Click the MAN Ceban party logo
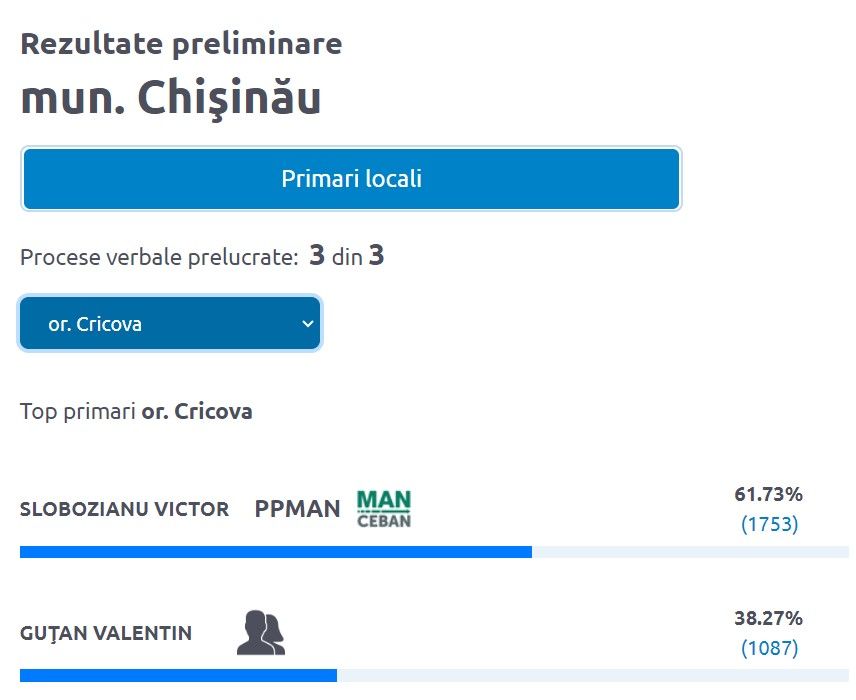Screen dimensions: 856x700 pyautogui.click(x=384, y=508)
